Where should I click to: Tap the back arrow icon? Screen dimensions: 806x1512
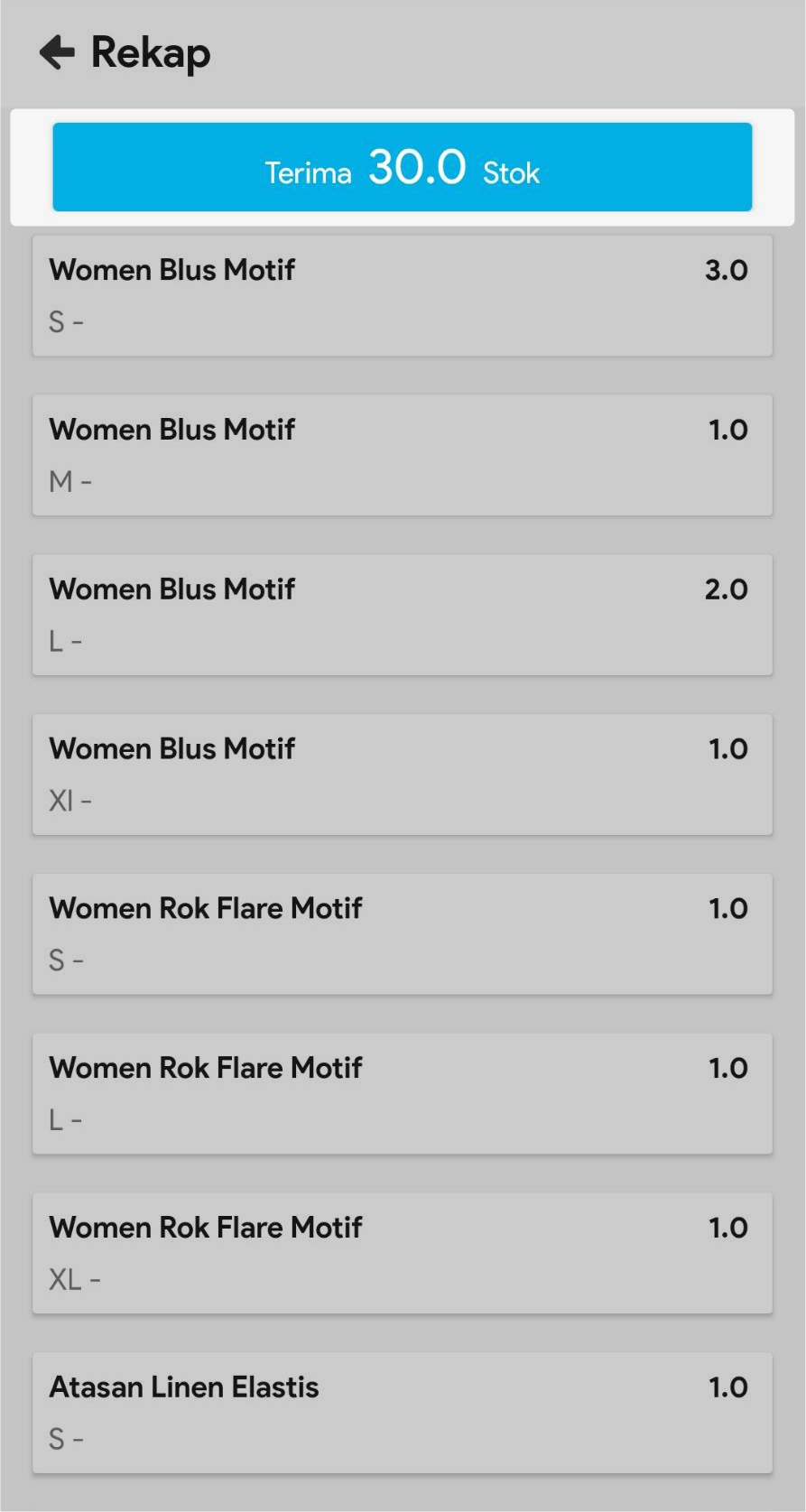click(x=57, y=52)
